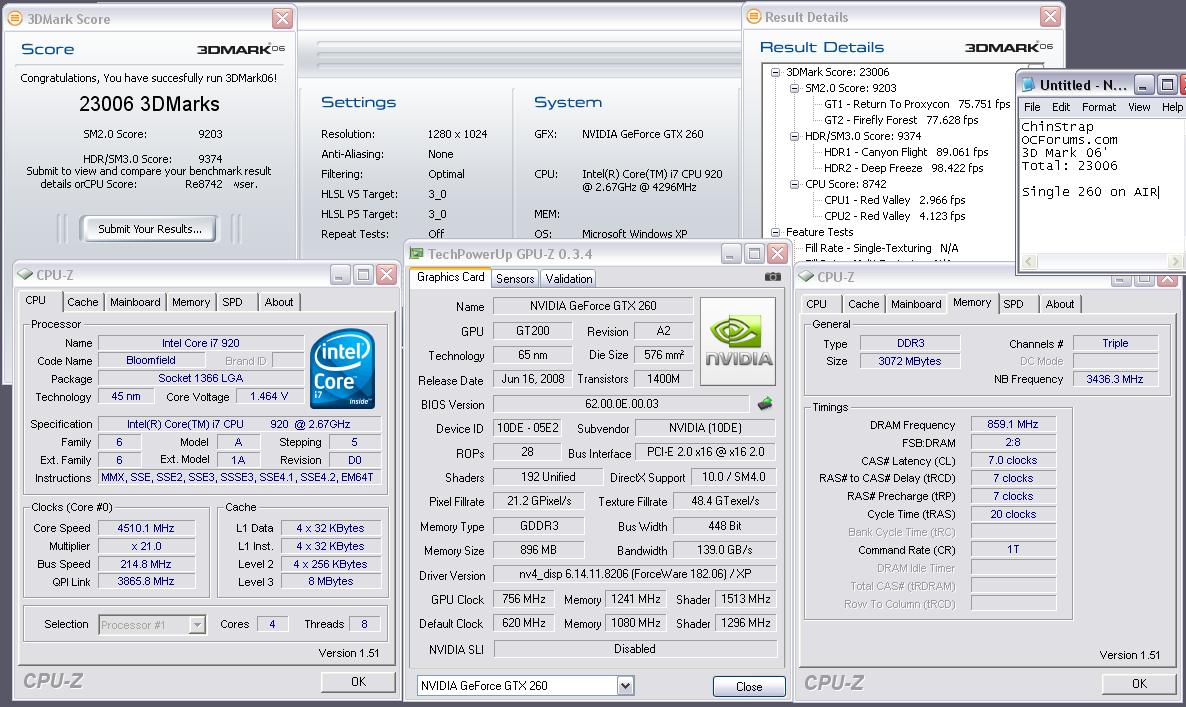The height and width of the screenshot is (707, 1186).
Task: Collapse the HDR/SM3.0 Score: 9374 node
Action: click(x=794, y=137)
